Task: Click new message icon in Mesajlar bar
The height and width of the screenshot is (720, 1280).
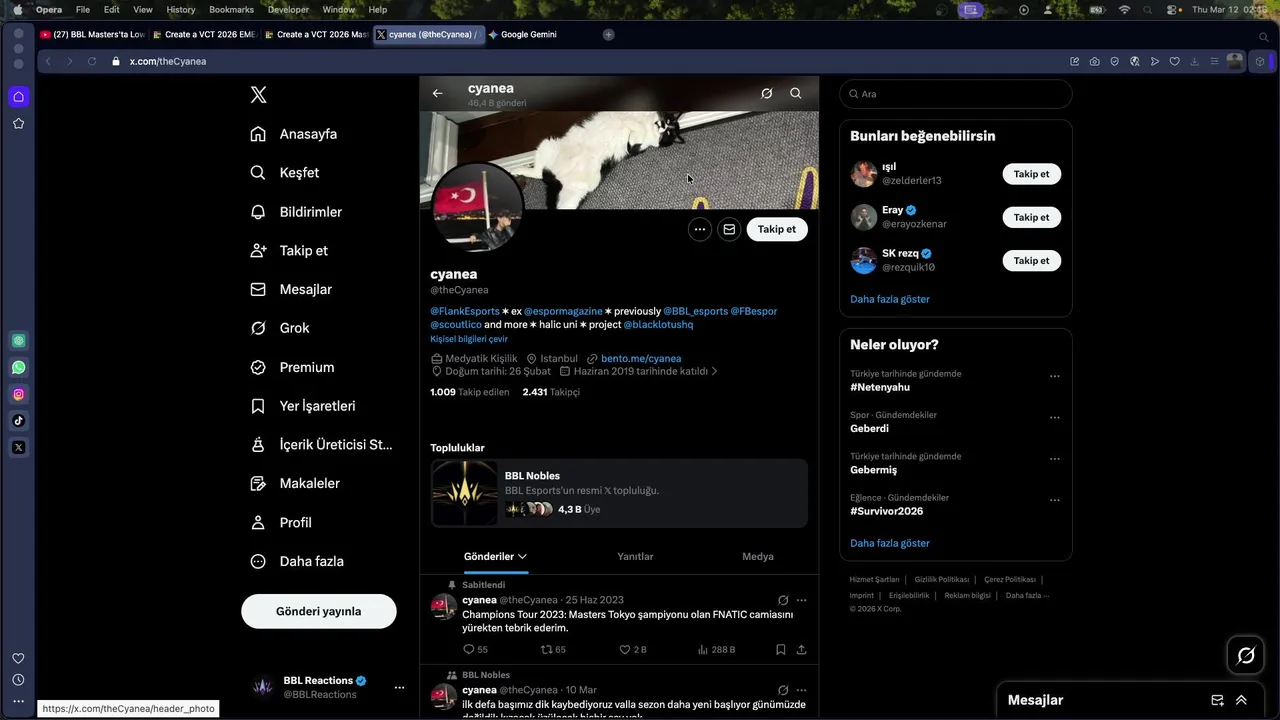Action: click(x=1217, y=700)
